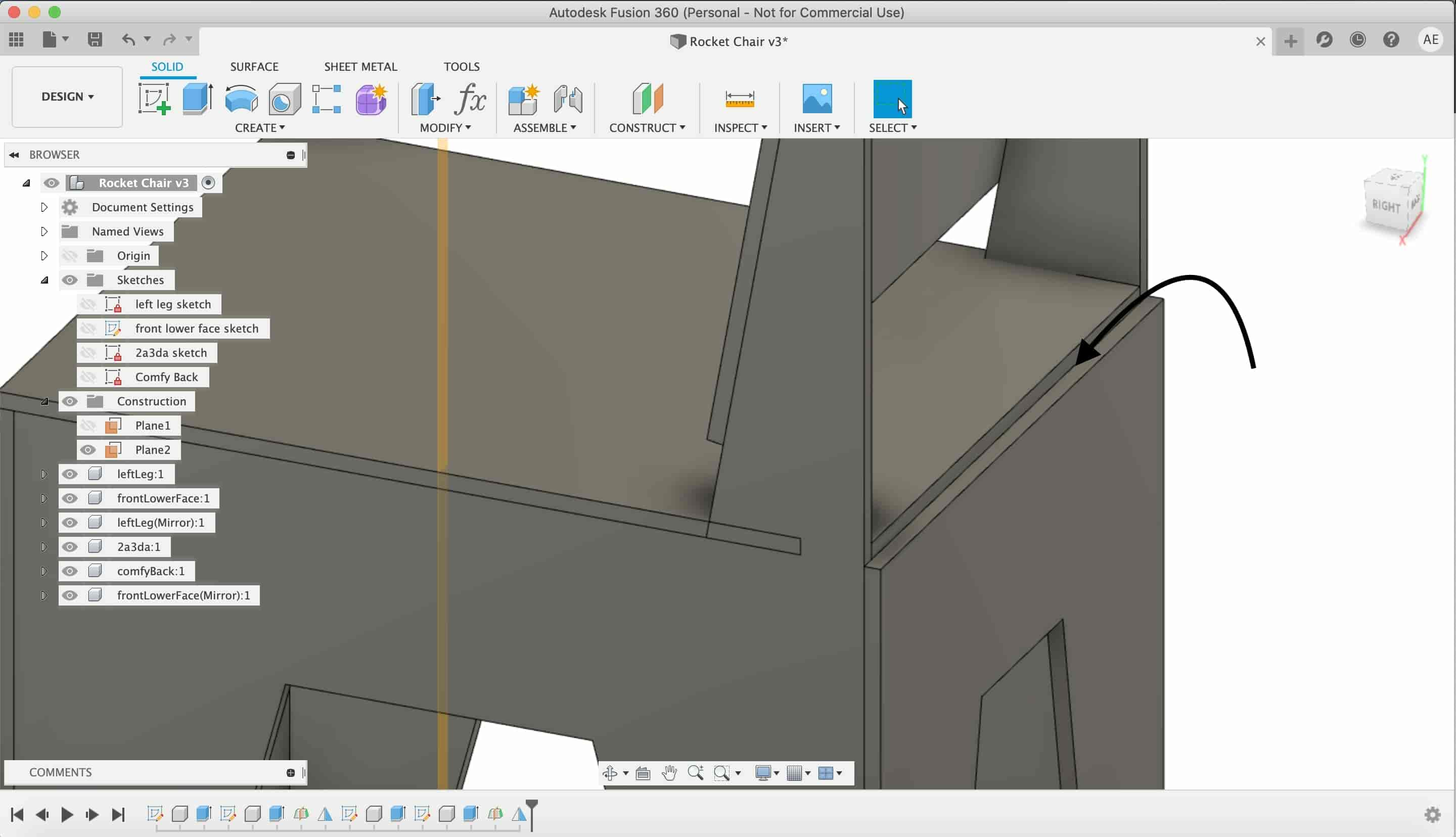
Task: Expand the Named Views node
Action: coord(43,231)
